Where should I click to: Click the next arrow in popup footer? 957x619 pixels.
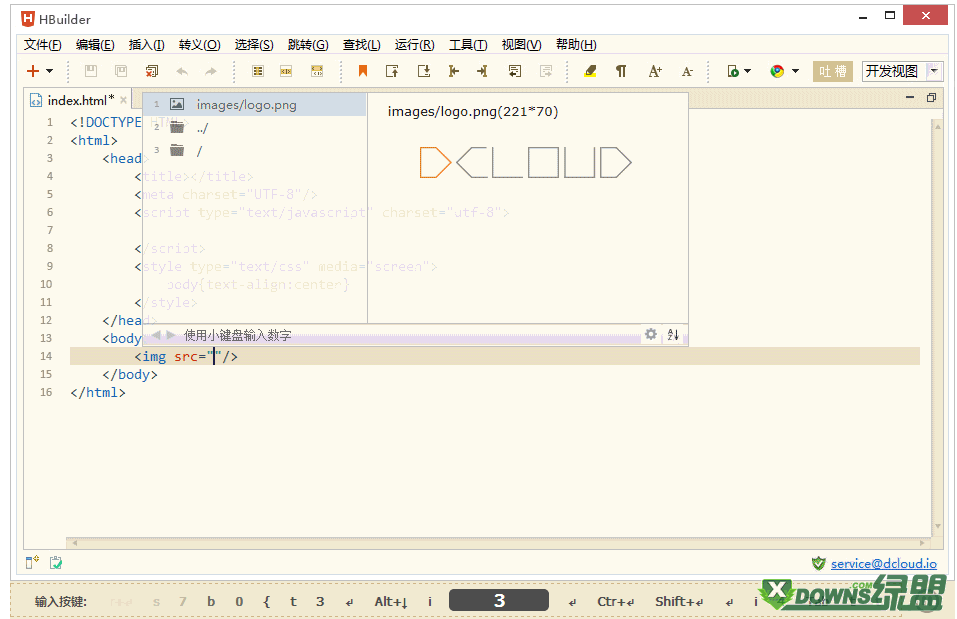[171, 335]
